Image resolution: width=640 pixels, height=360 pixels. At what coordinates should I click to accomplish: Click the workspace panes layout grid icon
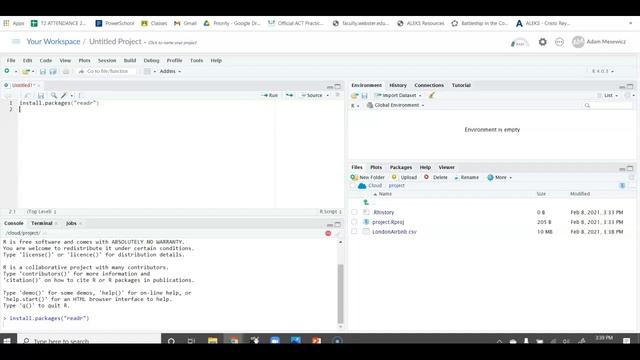pos(147,71)
